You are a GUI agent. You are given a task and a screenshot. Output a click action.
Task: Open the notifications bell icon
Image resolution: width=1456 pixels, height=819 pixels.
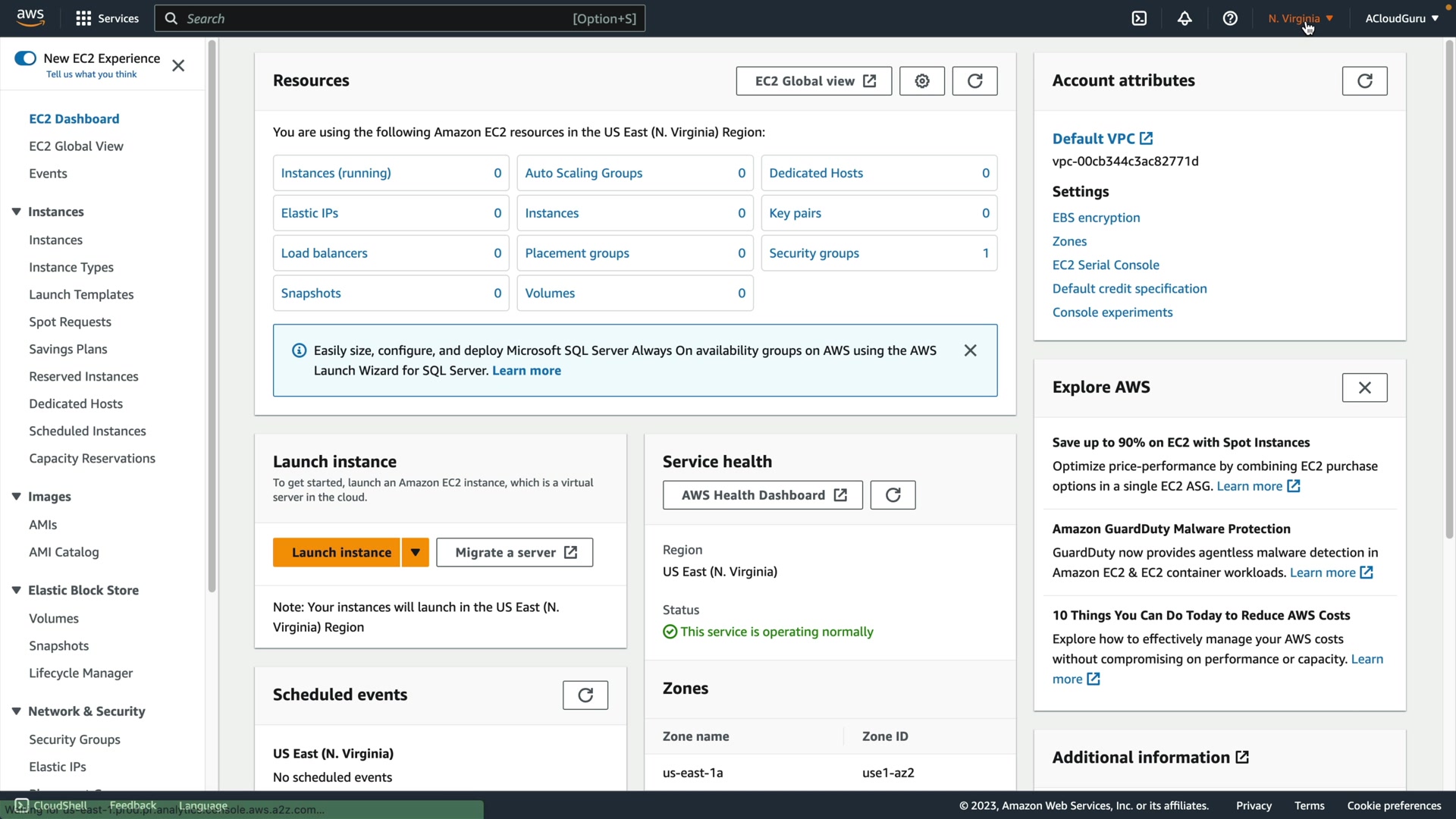point(1185,18)
